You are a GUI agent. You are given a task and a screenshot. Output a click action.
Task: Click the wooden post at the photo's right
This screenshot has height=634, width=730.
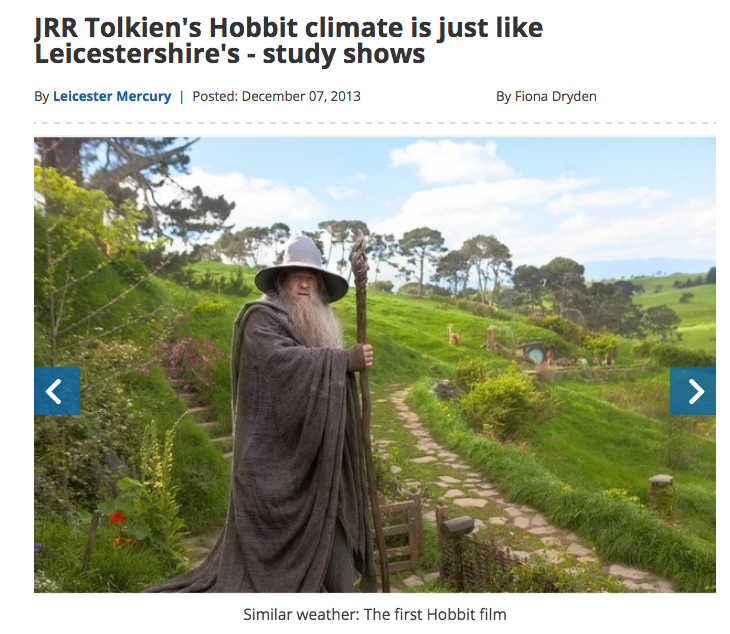[661, 492]
